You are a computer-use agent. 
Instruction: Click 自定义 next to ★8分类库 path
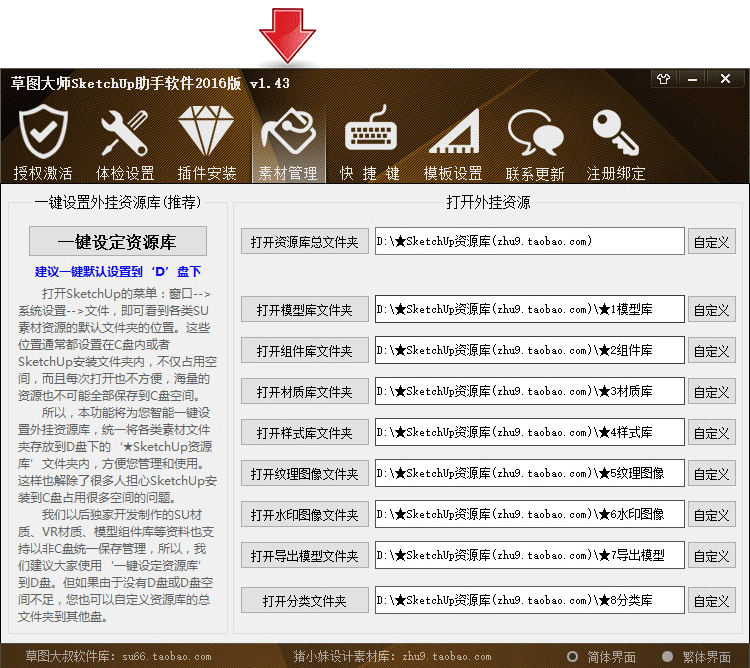tap(712, 600)
